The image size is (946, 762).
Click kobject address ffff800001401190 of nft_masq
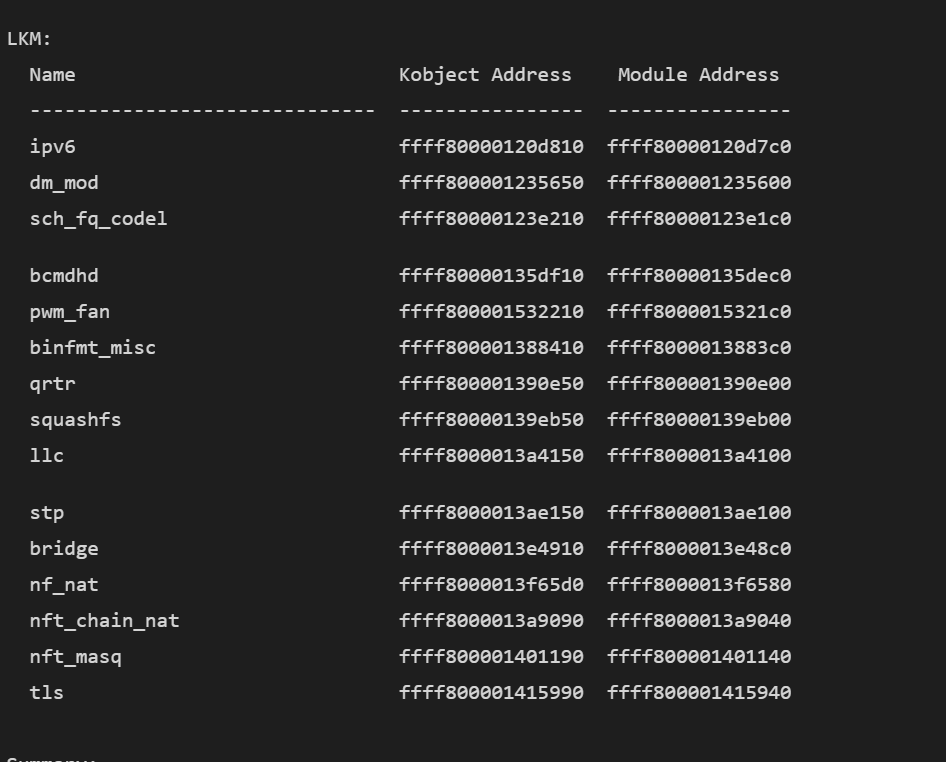(491, 656)
